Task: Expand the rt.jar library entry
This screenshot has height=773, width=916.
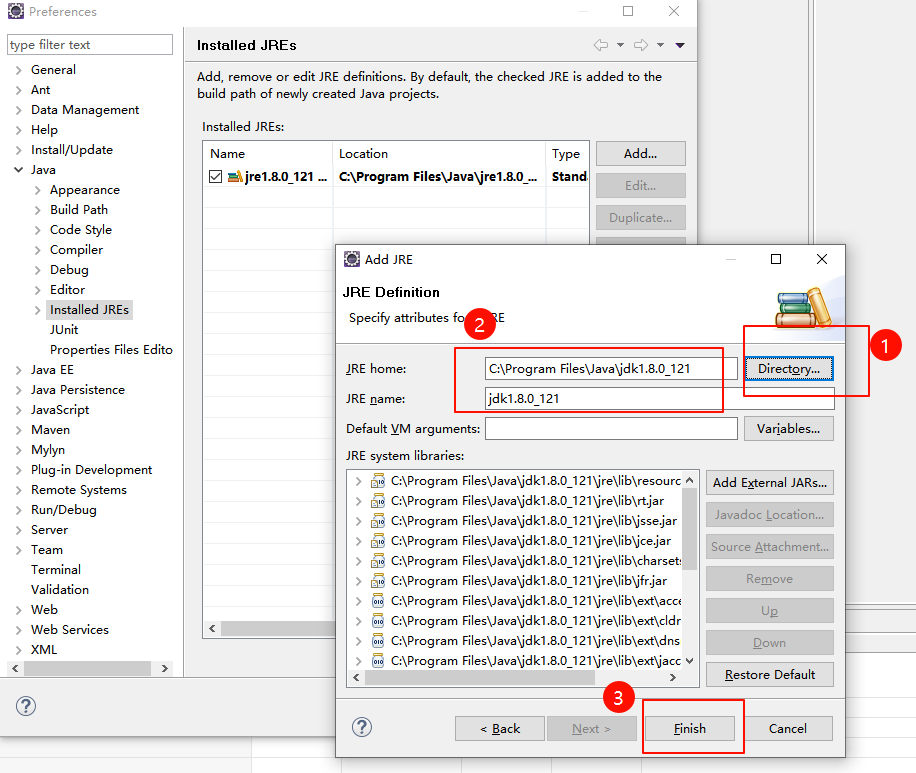Action: pos(358,501)
